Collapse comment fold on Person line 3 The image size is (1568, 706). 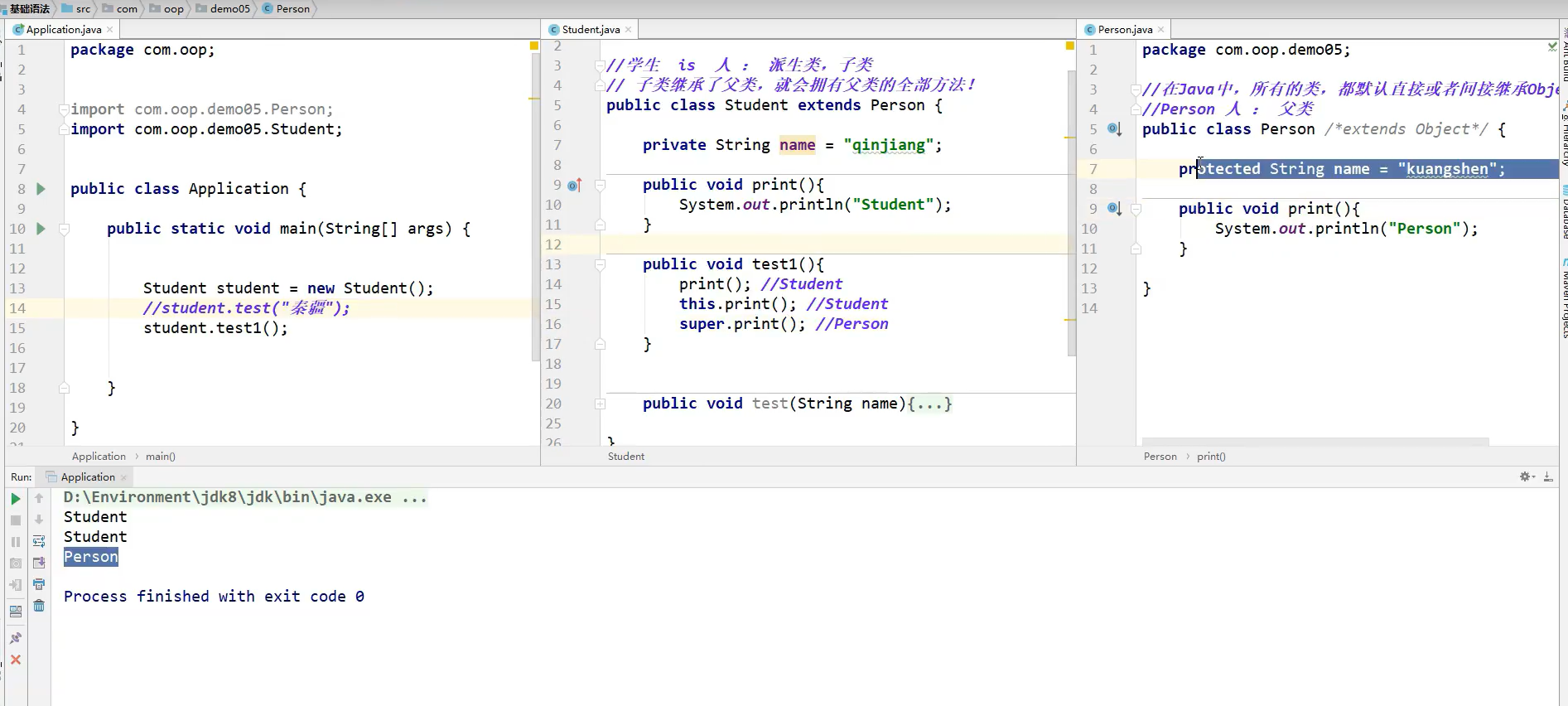[x=1136, y=89]
